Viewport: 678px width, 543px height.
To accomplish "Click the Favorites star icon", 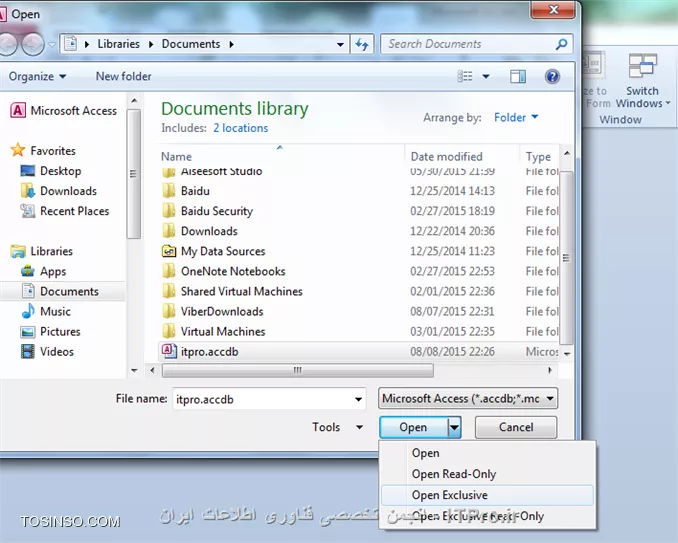I will 18,150.
